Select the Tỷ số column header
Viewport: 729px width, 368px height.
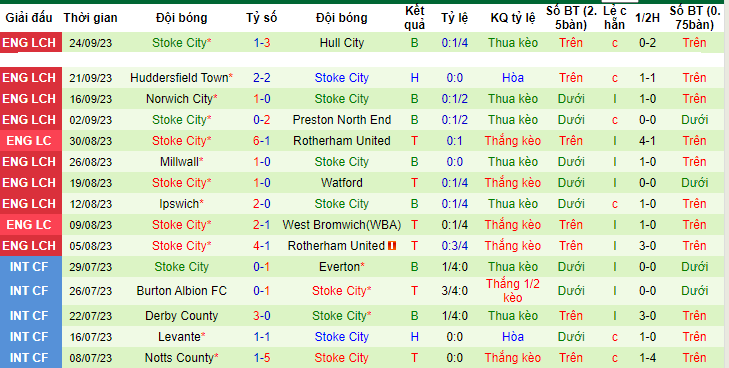(x=262, y=18)
